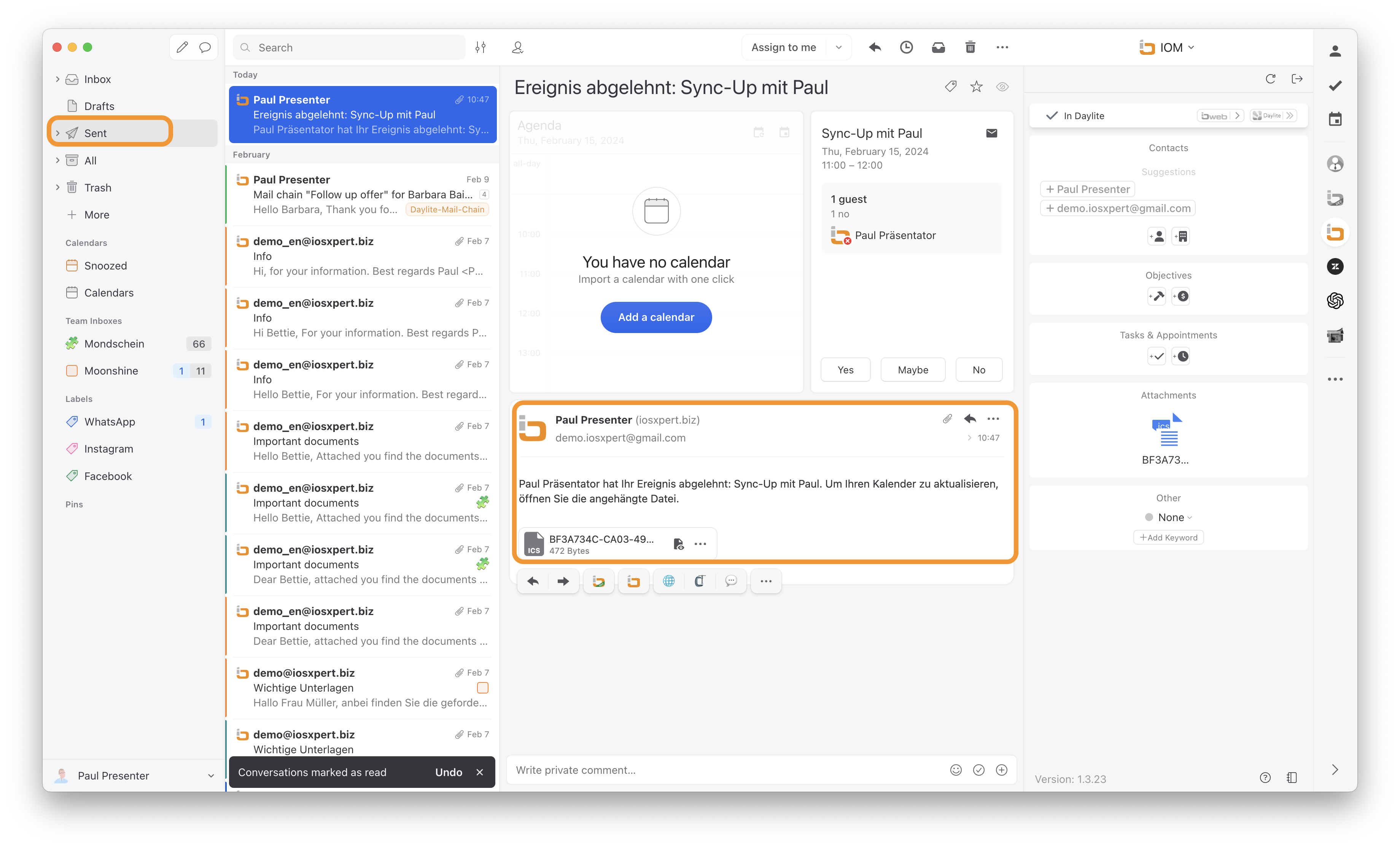Open the calendar icon in right rail

tap(1335, 119)
